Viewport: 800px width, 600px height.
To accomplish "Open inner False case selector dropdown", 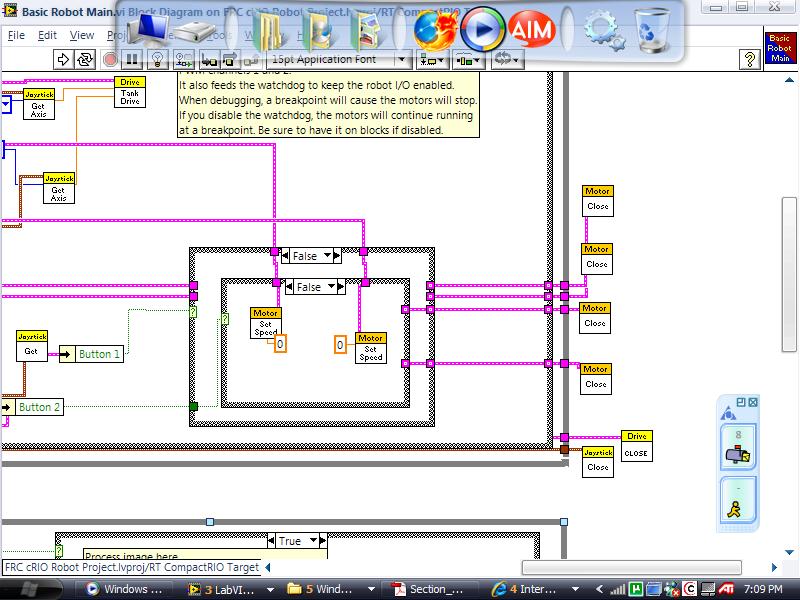I will click(331, 287).
